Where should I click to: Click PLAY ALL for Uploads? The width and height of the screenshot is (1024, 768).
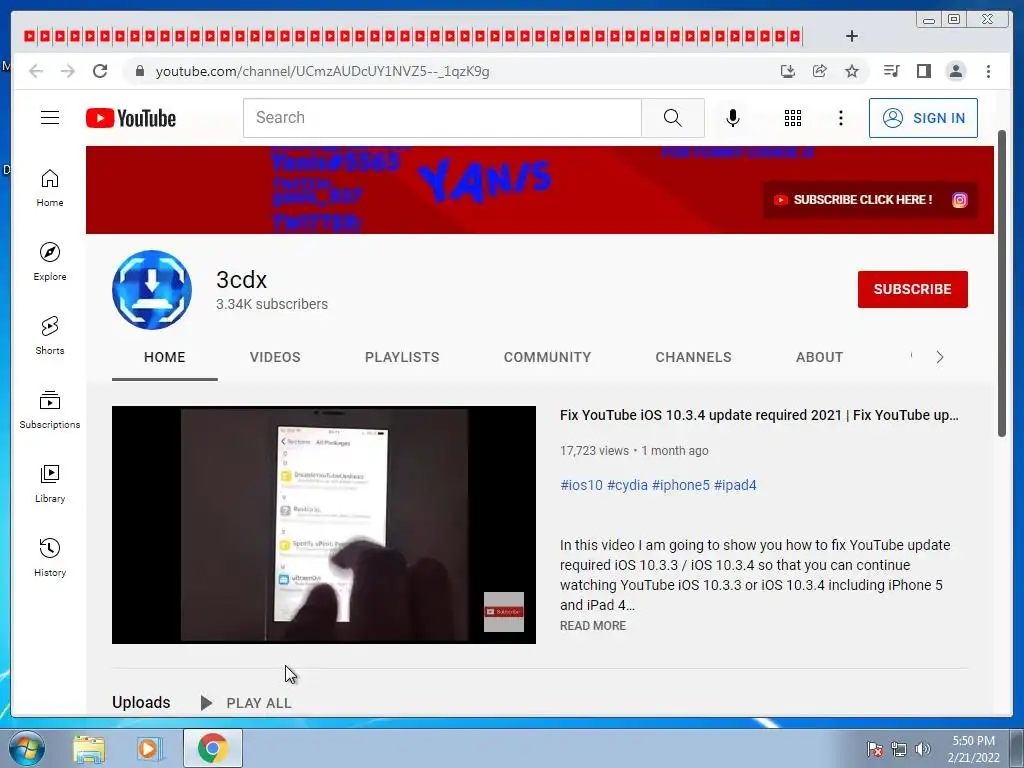click(246, 703)
